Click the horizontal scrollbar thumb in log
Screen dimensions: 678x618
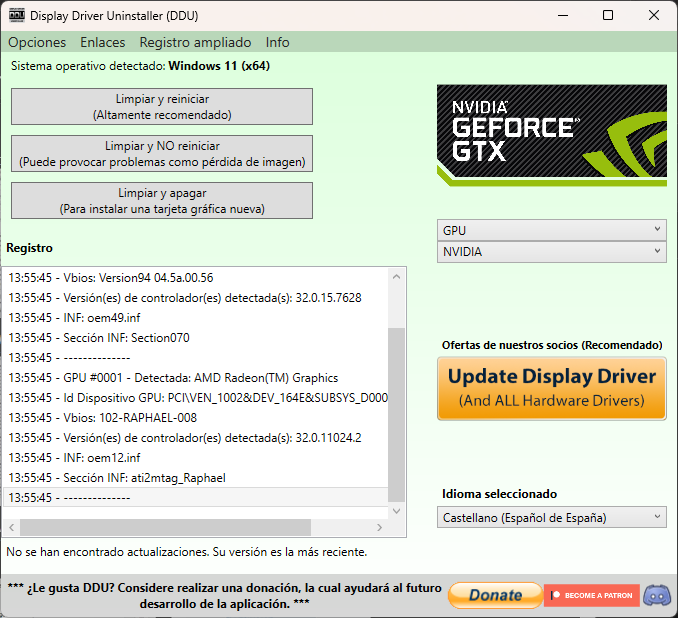[x=165, y=527]
